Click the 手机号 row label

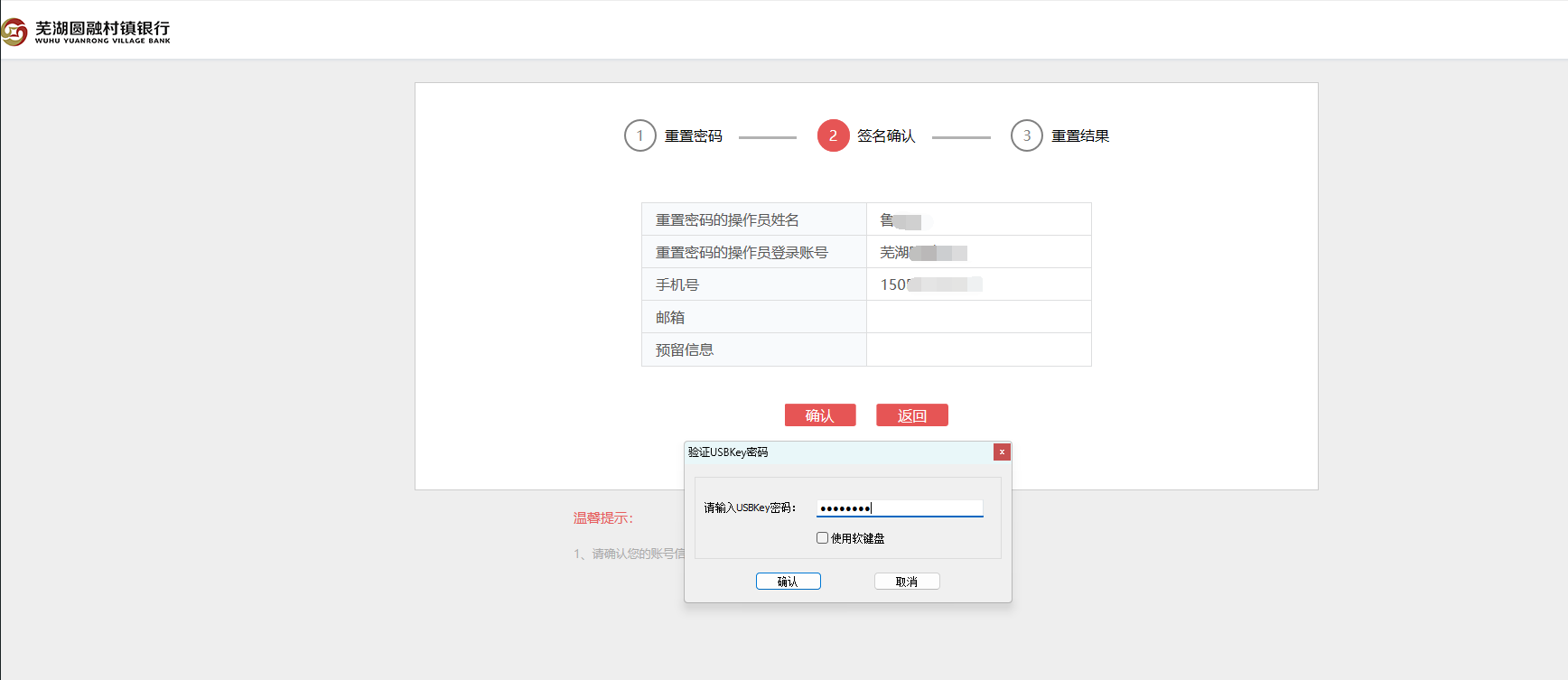tap(677, 284)
